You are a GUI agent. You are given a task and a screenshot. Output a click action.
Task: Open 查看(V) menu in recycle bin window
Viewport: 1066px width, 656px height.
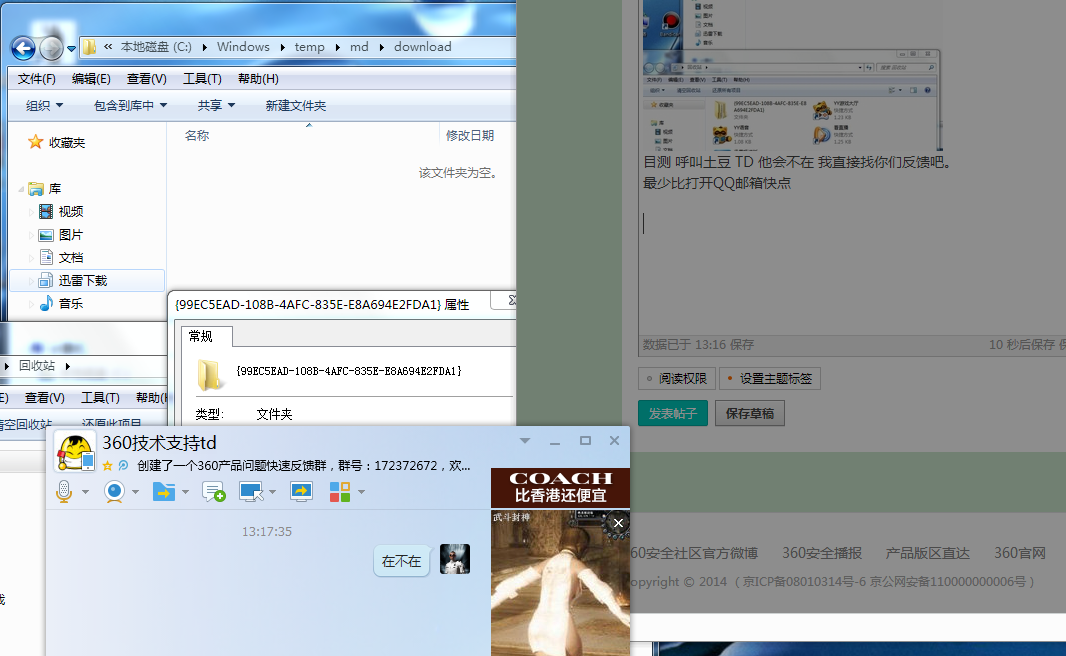pos(45,398)
